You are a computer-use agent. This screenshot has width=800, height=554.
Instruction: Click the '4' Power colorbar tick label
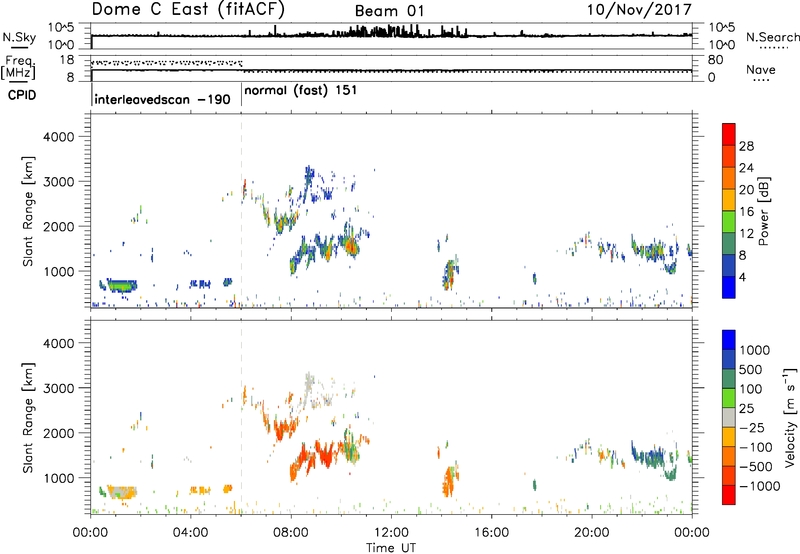(x=742, y=277)
